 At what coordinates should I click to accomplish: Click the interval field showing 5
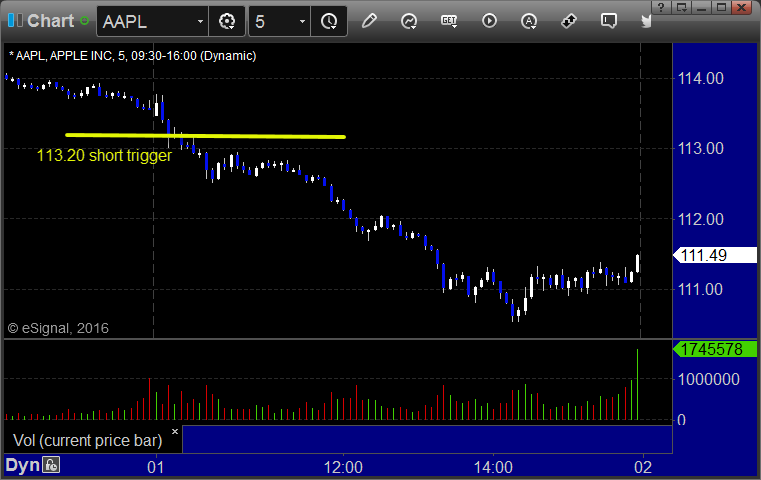(x=274, y=21)
